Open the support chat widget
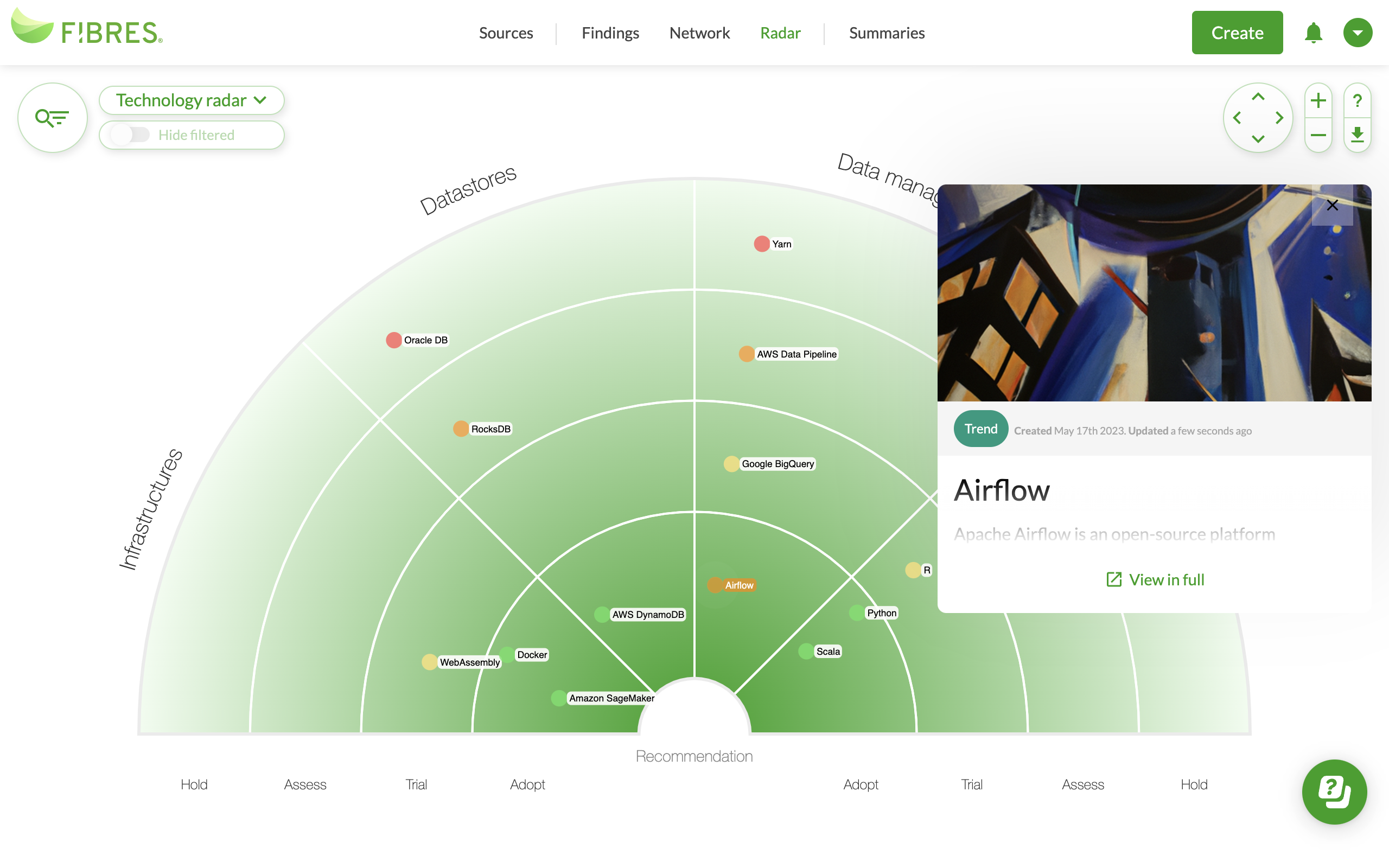The width and height of the screenshot is (1389, 868). tap(1335, 792)
